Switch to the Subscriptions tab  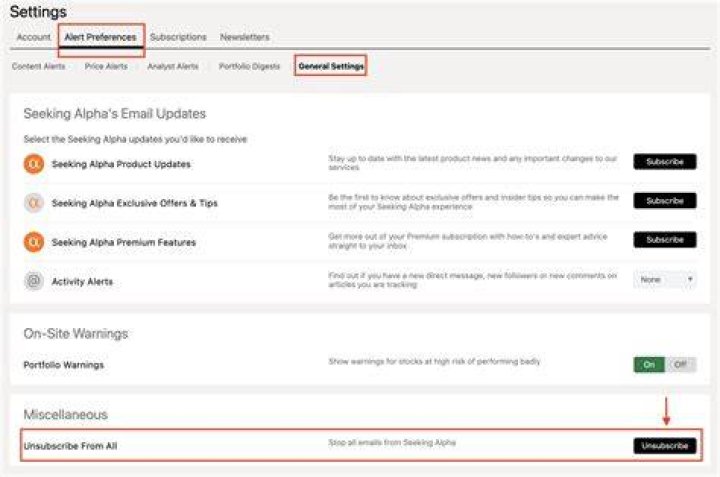tap(178, 37)
